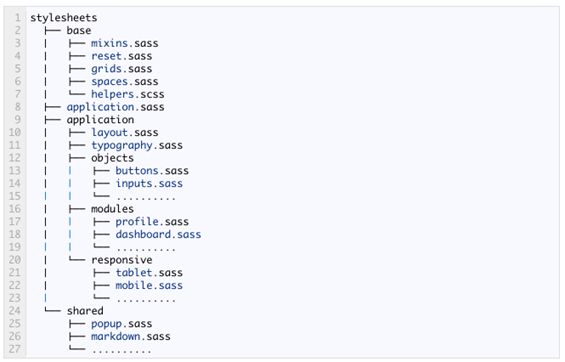The width and height of the screenshot is (565, 362).
Task: Select application.sass file in the tree
Action: [x=115, y=107]
